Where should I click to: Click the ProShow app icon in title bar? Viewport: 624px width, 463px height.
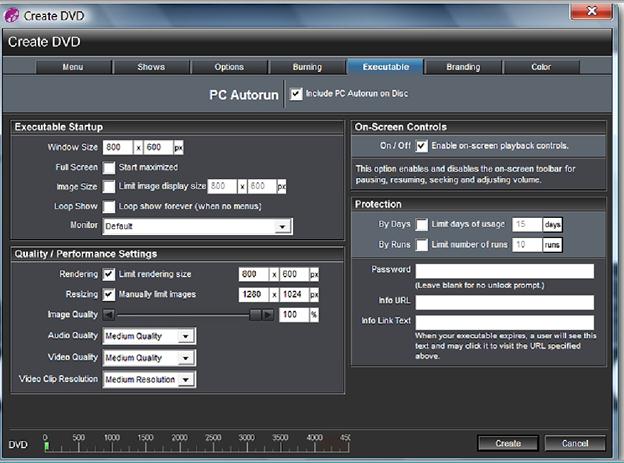12,16
